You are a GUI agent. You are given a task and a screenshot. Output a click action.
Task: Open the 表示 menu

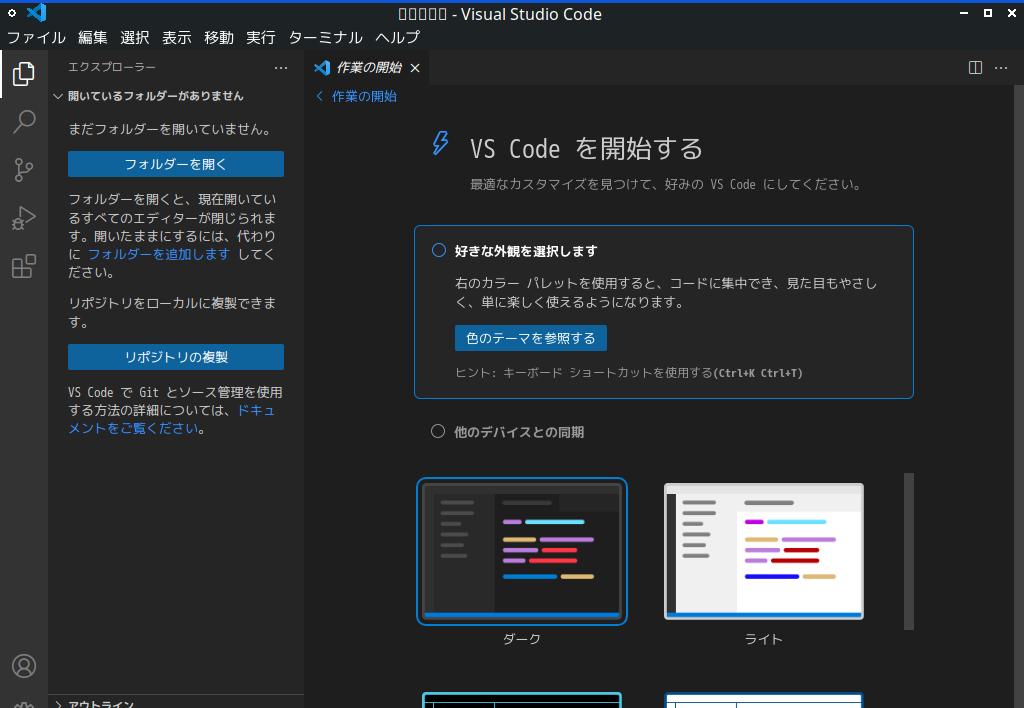tap(177, 37)
